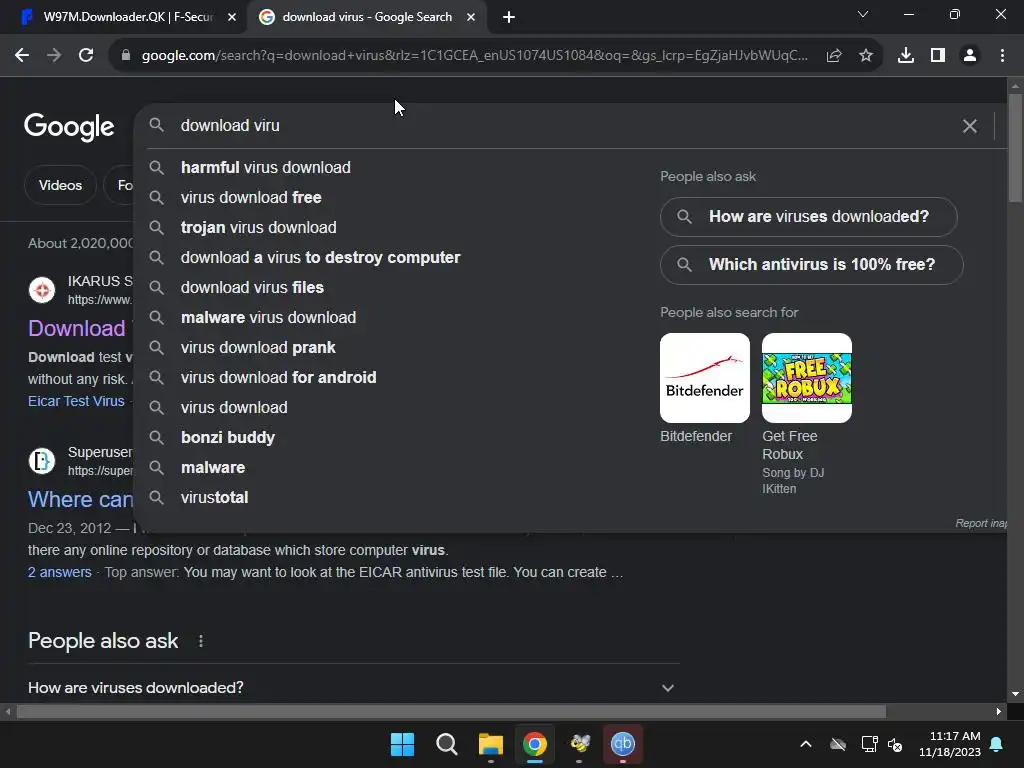Choose suggestion 'bonzi buddy'
Image resolution: width=1024 pixels, height=768 pixels.
[x=228, y=438]
